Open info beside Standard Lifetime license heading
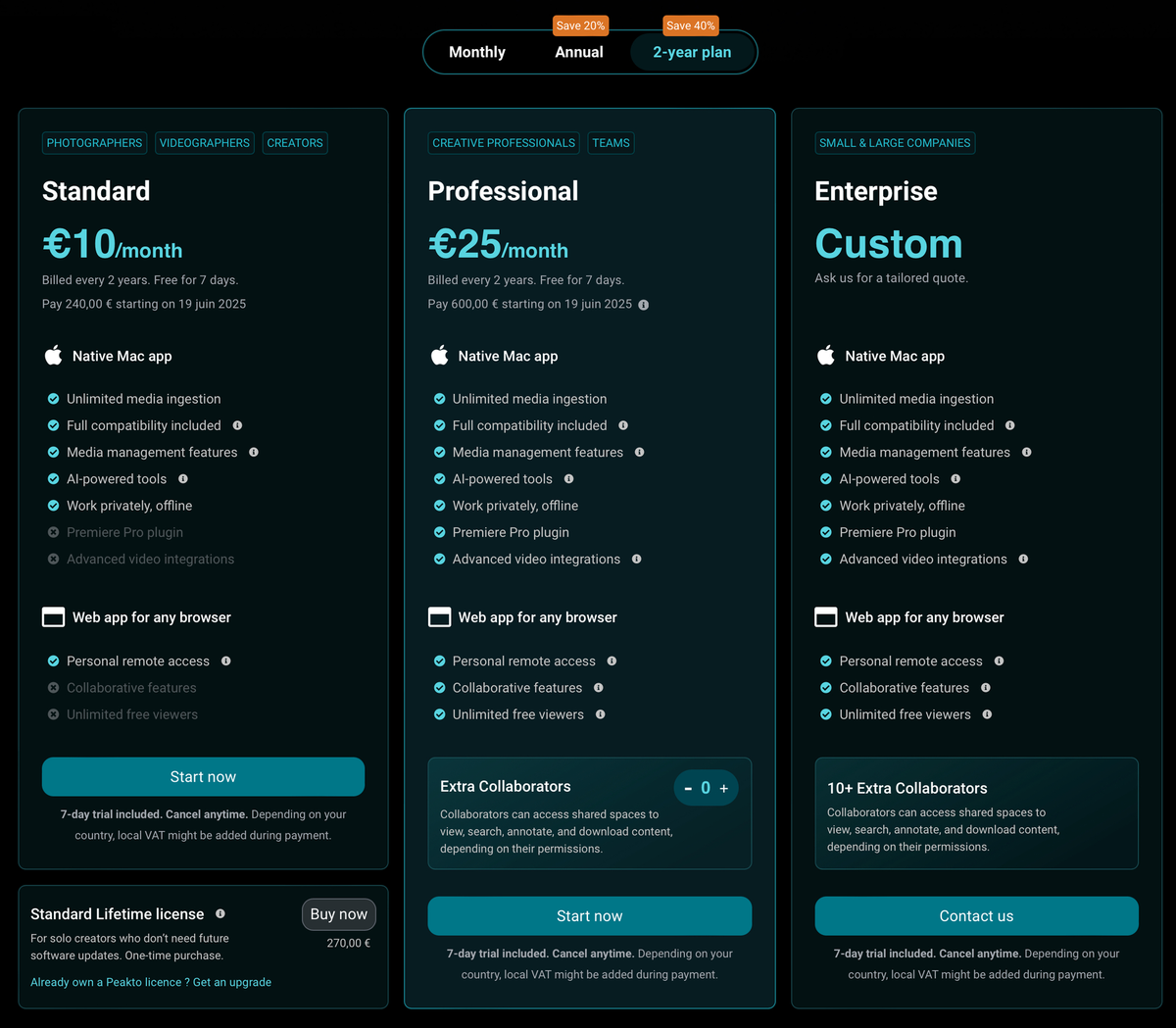1176x1028 pixels. click(221, 913)
